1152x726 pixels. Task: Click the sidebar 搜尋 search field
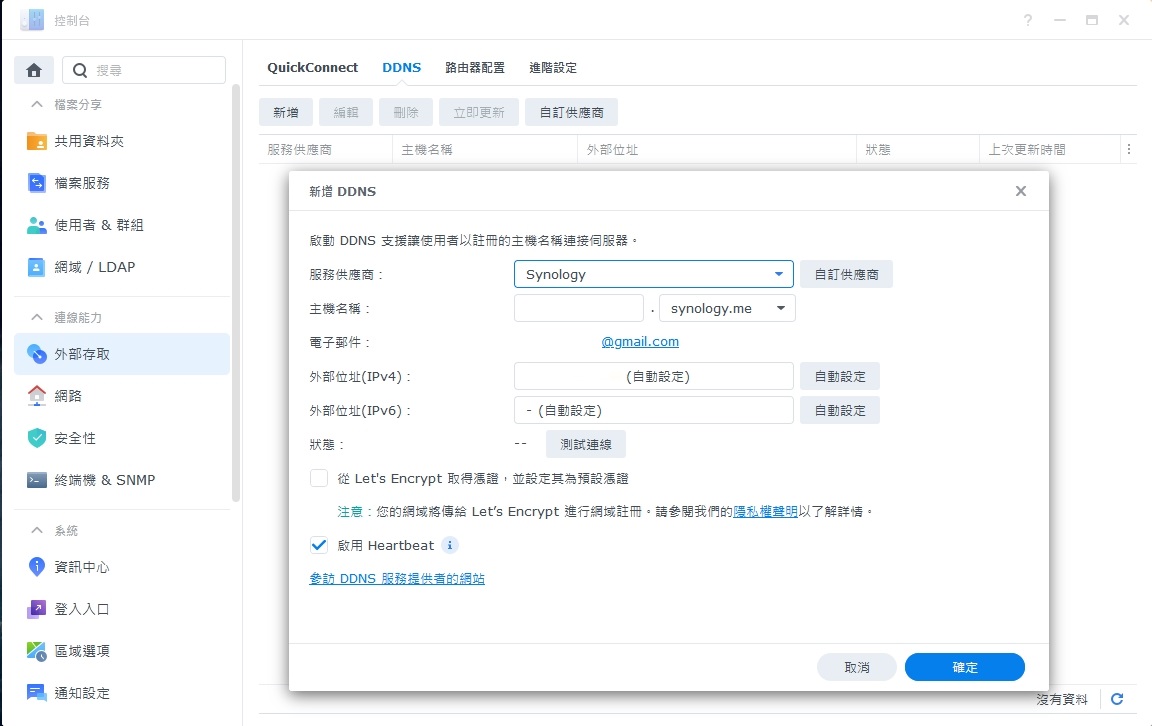(144, 71)
